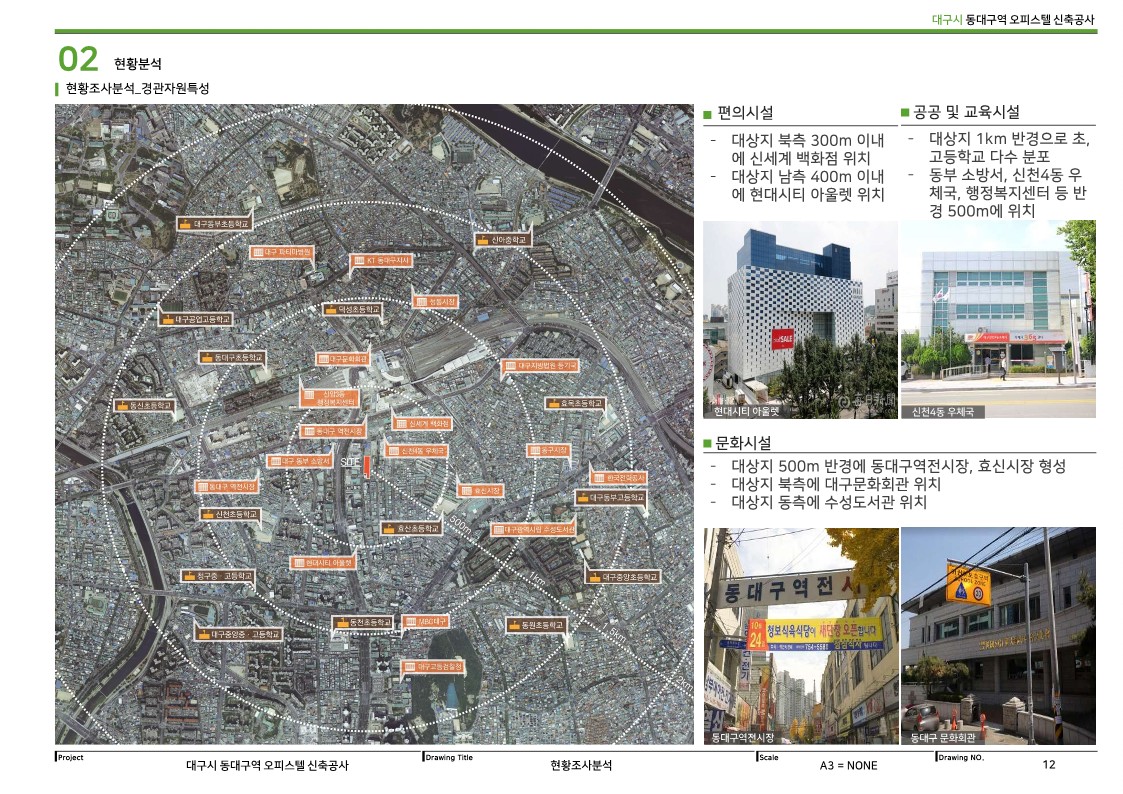Click the 편의시설 section heading
This screenshot has width=1123, height=794.
pos(745,113)
